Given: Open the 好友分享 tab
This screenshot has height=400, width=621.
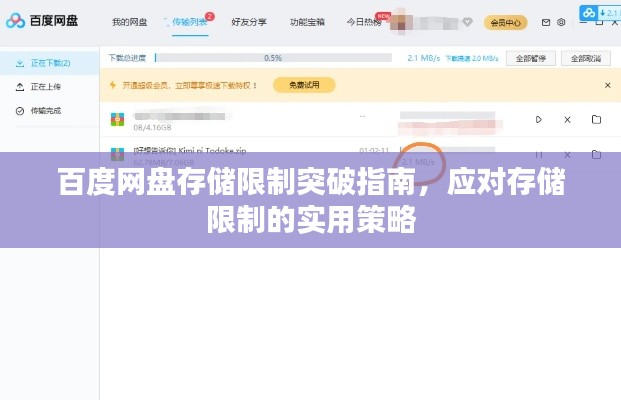Looking at the screenshot, I should point(249,22).
